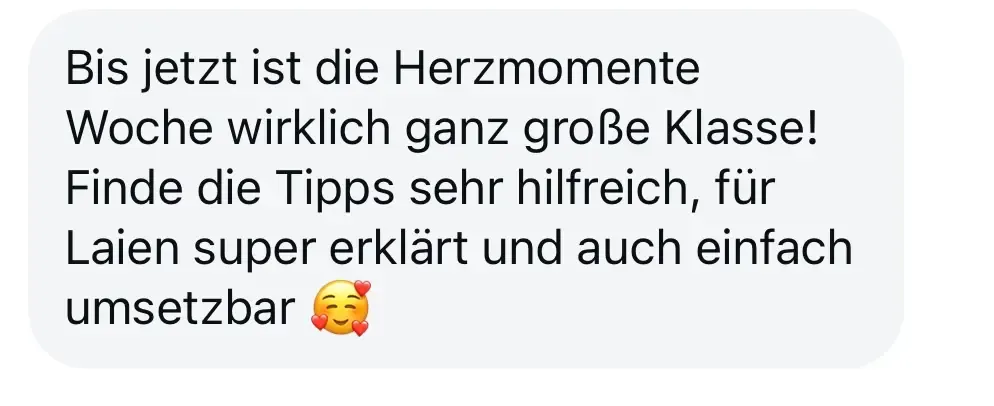Select the word "wirklich" in line two
The width and height of the screenshot is (994, 406).
[x=309, y=128]
